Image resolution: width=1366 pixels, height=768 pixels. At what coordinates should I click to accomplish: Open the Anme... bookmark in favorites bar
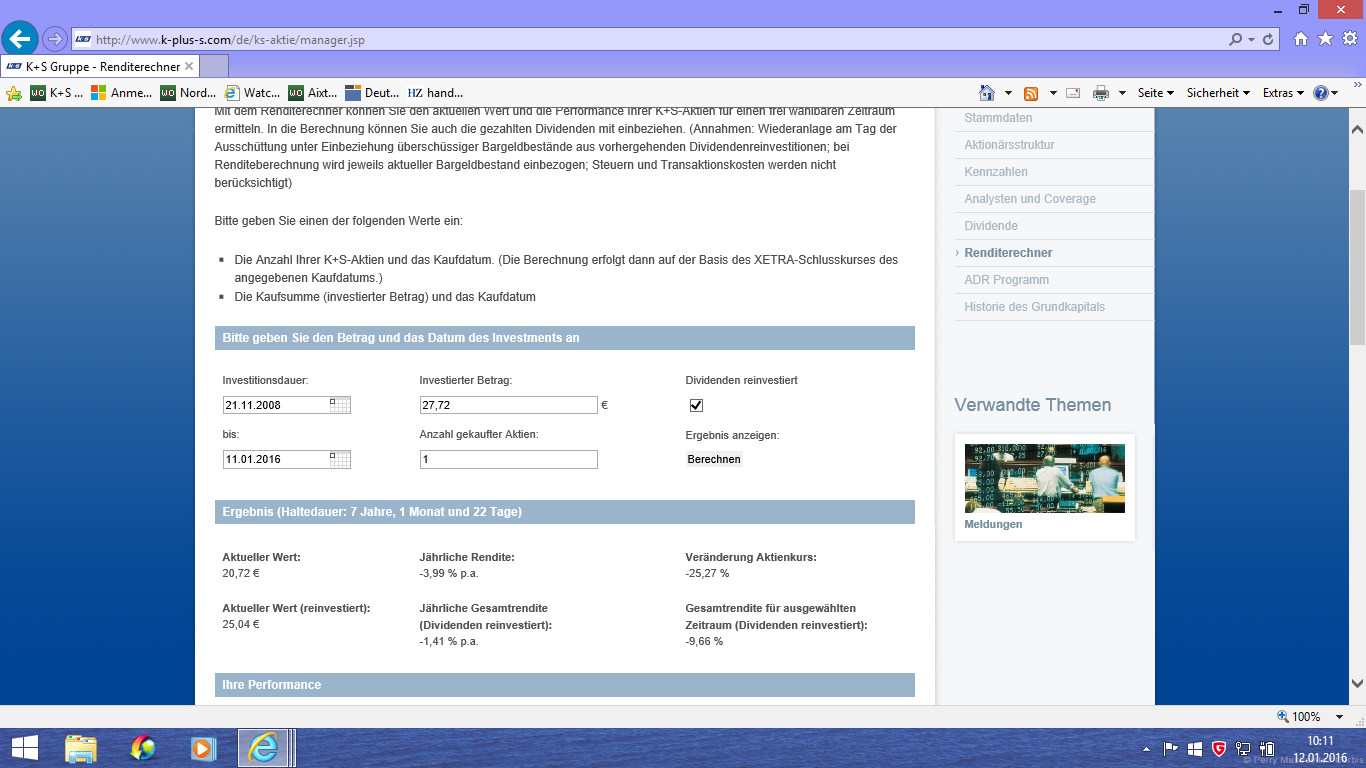coord(121,93)
